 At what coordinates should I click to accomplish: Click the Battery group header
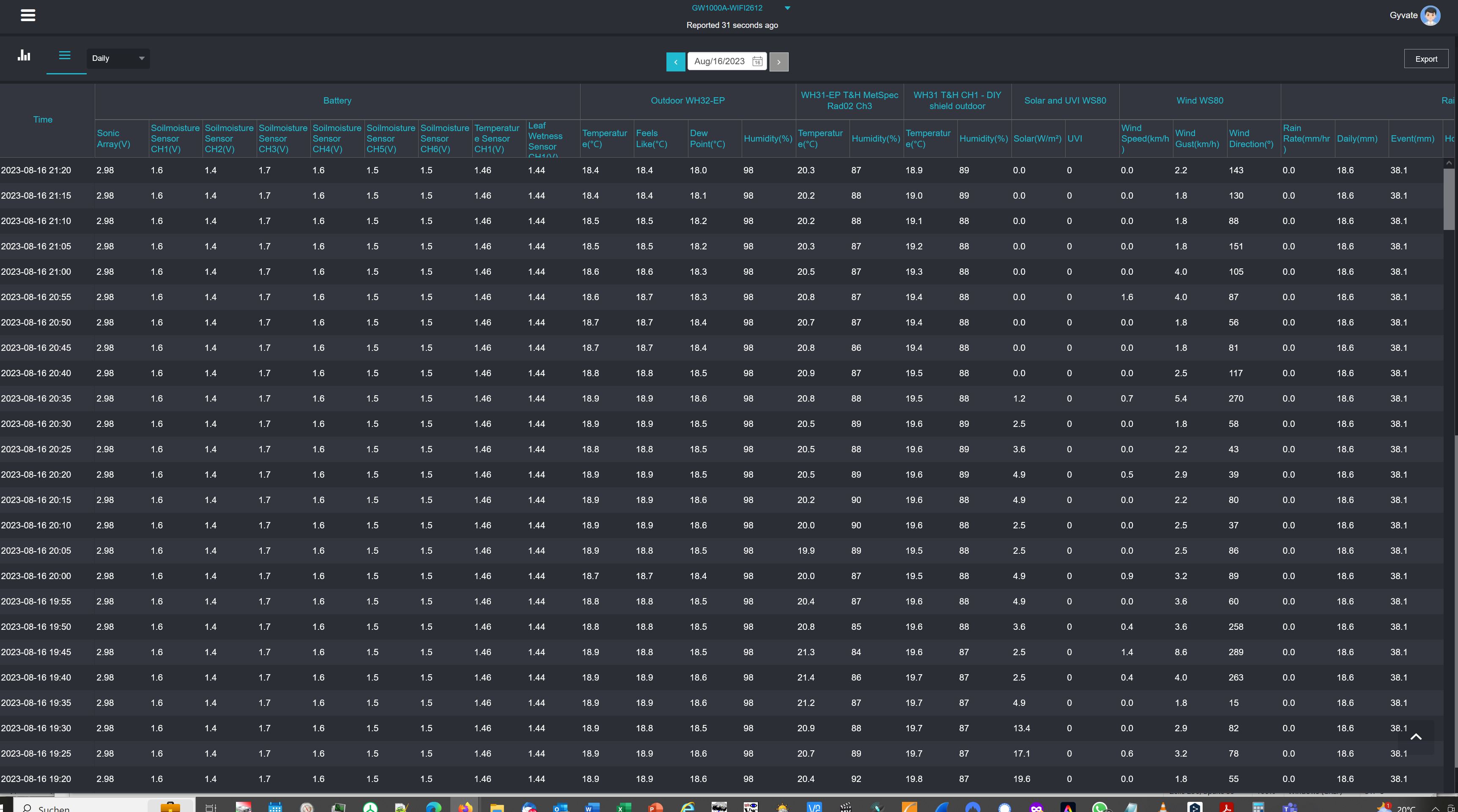point(337,101)
